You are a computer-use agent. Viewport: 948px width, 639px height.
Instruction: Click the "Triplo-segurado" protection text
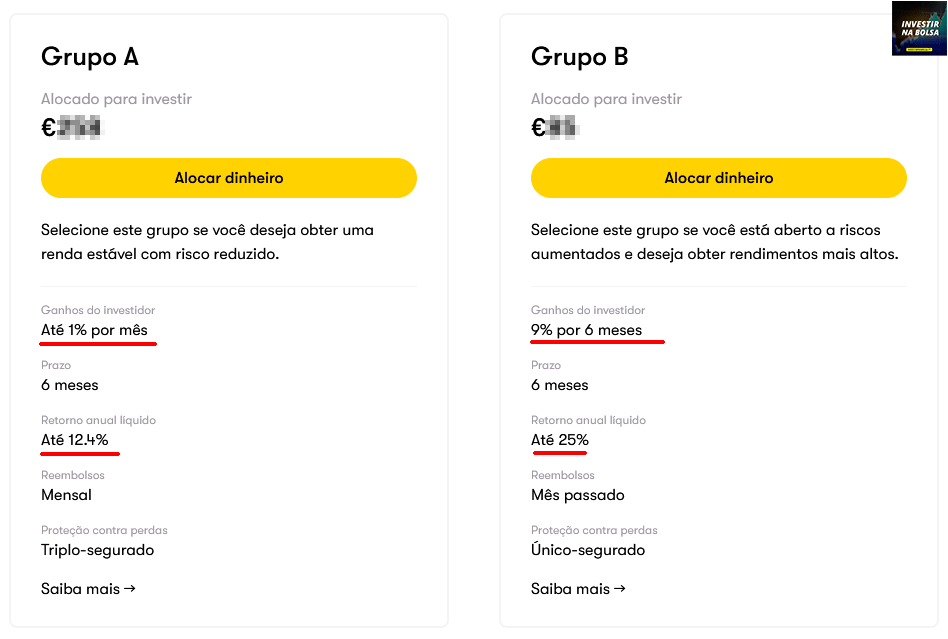pos(97,550)
